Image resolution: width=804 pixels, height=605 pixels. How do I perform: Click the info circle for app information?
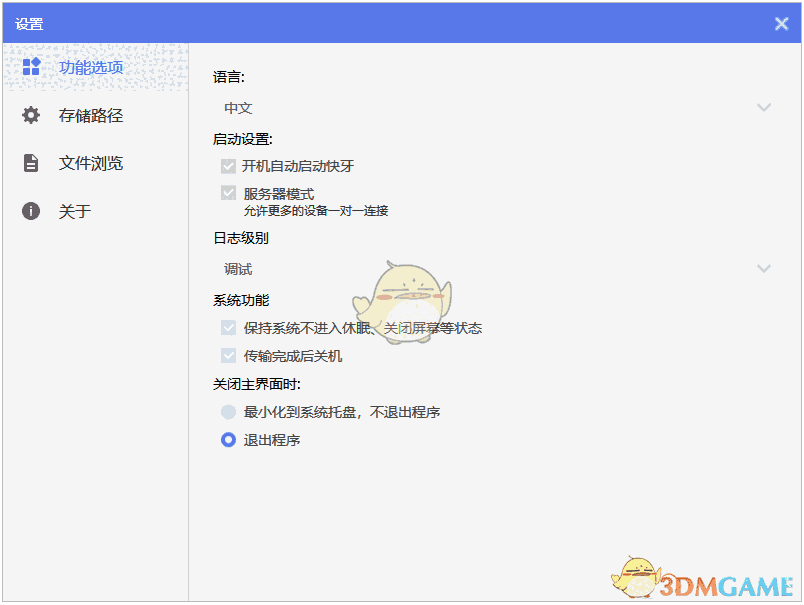(x=31, y=210)
